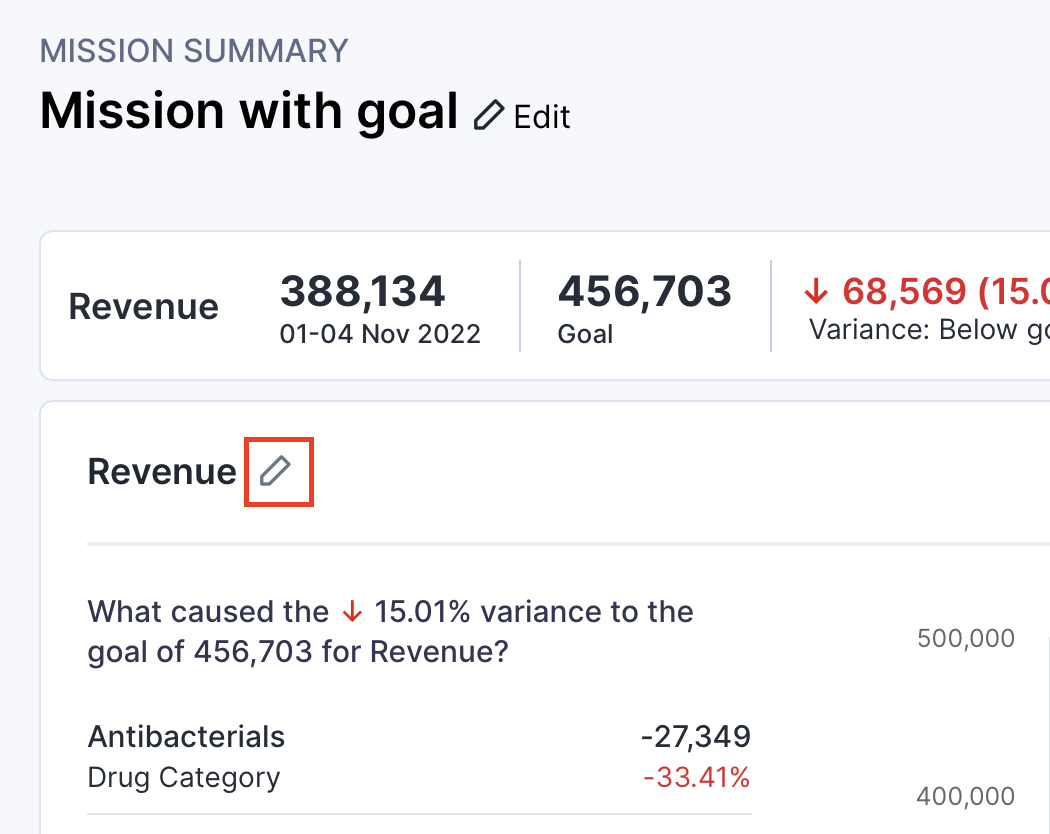
Task: Click the Revenue label in summary card
Action: [x=143, y=307]
